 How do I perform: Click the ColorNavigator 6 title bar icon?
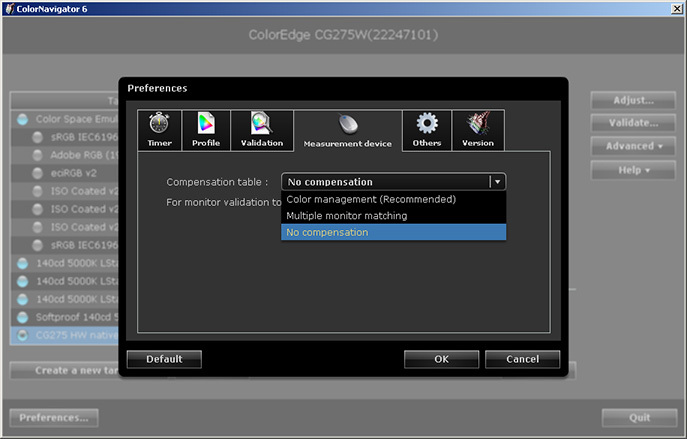9,9
